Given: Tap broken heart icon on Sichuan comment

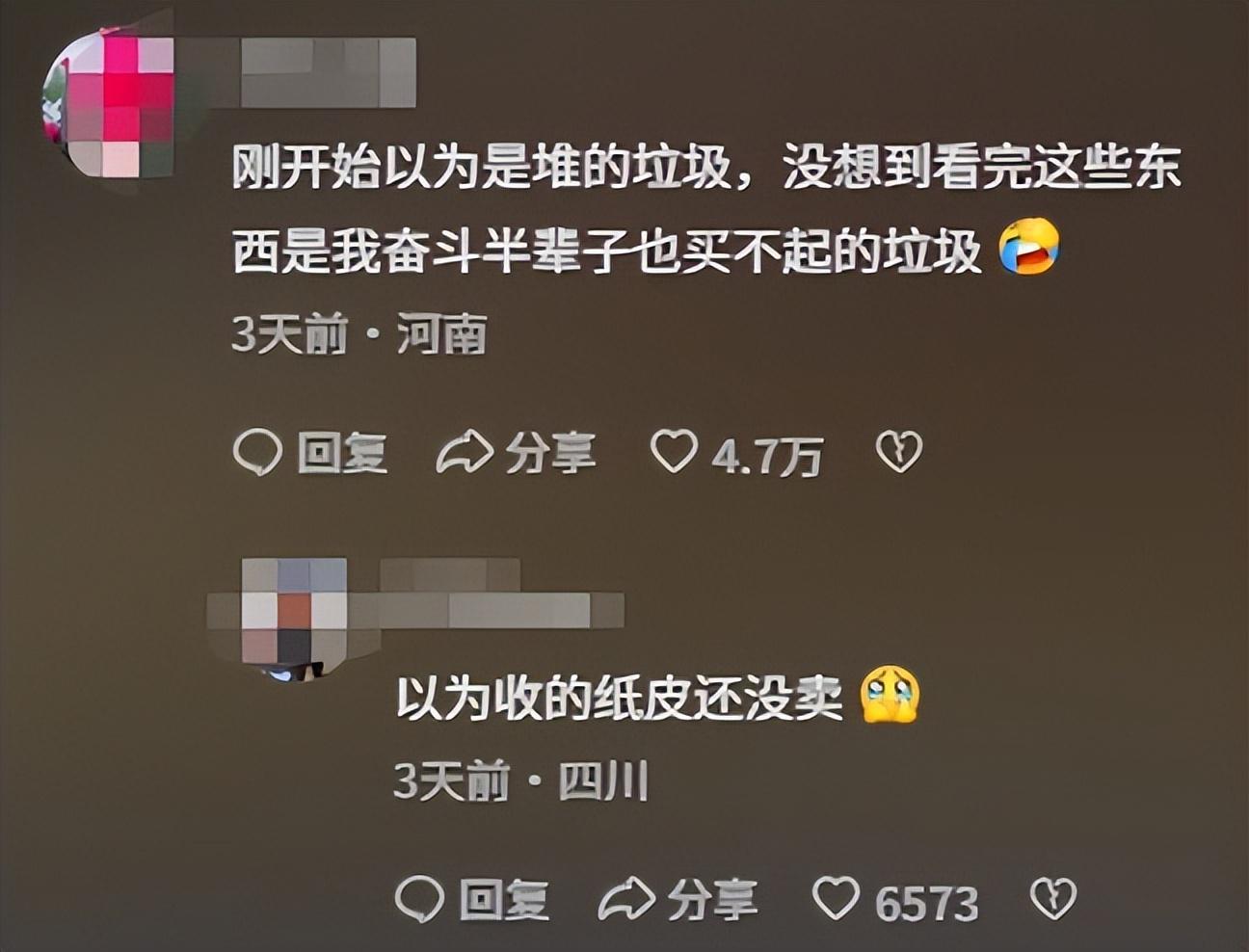Looking at the screenshot, I should coord(1053,898).
